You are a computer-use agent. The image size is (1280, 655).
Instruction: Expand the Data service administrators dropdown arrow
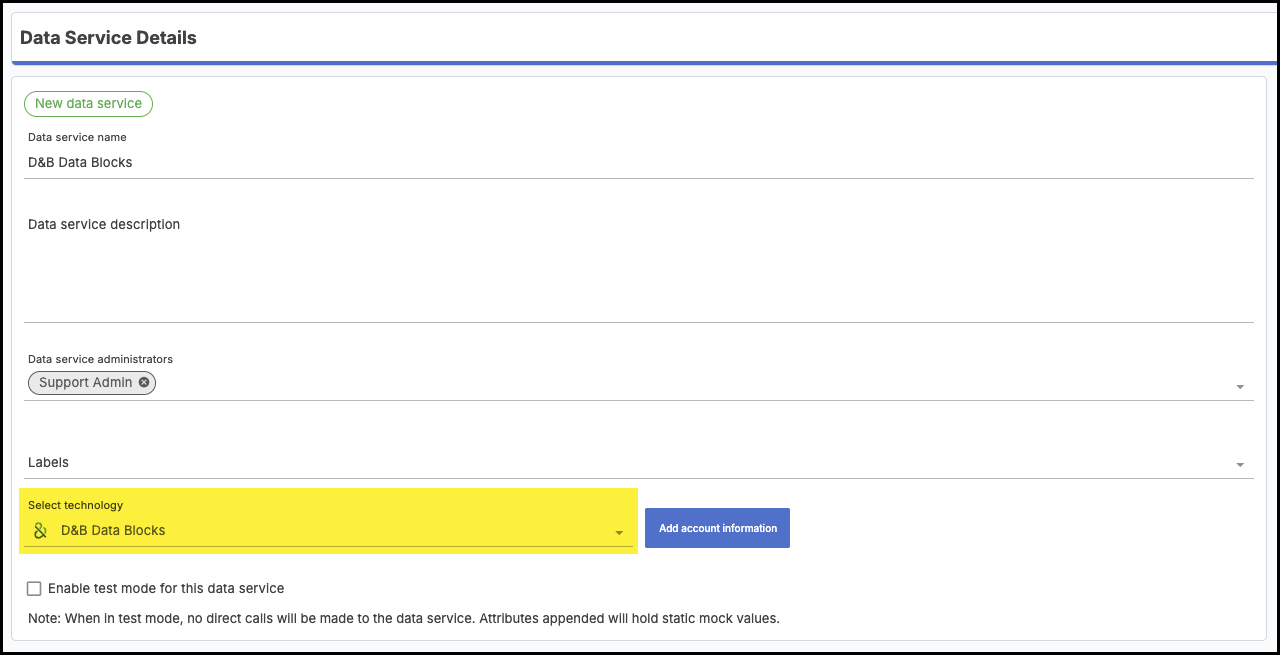point(1240,387)
